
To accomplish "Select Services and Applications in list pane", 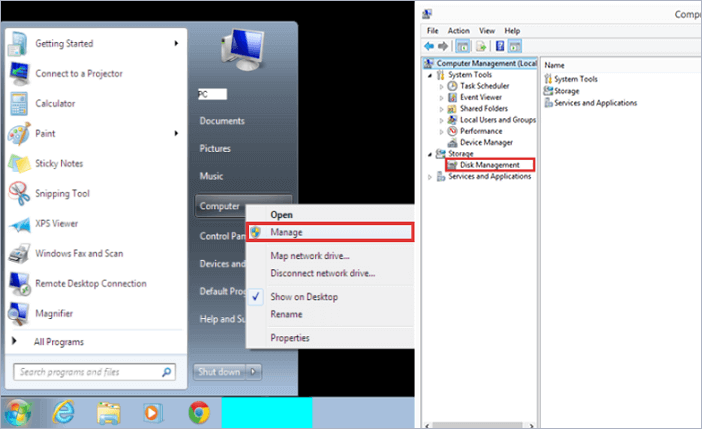I will point(591,103).
